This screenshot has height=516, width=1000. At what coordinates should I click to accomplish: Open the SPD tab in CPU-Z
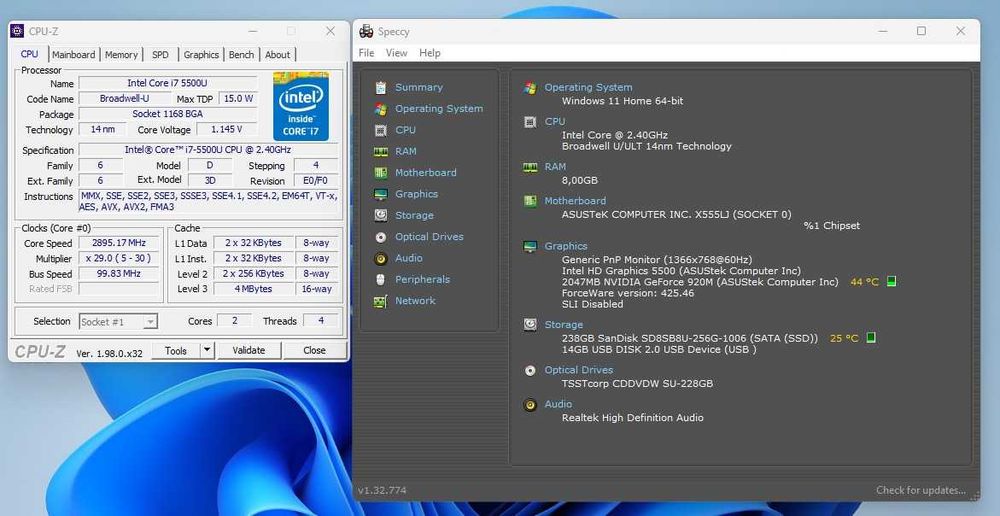(161, 55)
